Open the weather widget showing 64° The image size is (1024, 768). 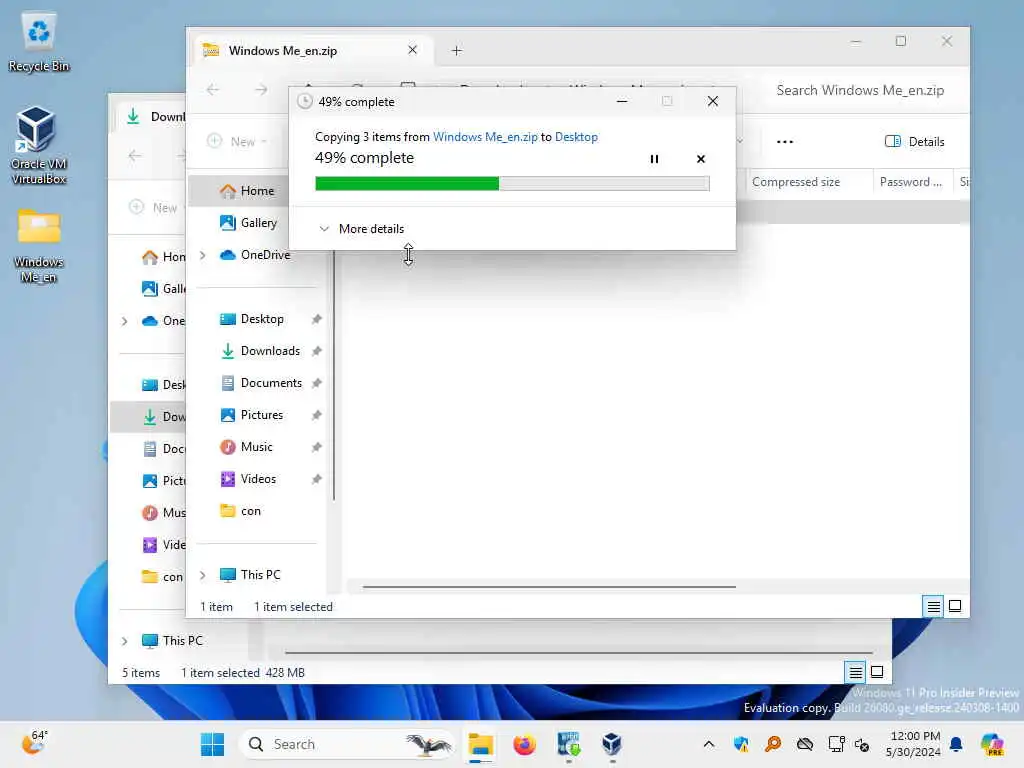pos(35,743)
